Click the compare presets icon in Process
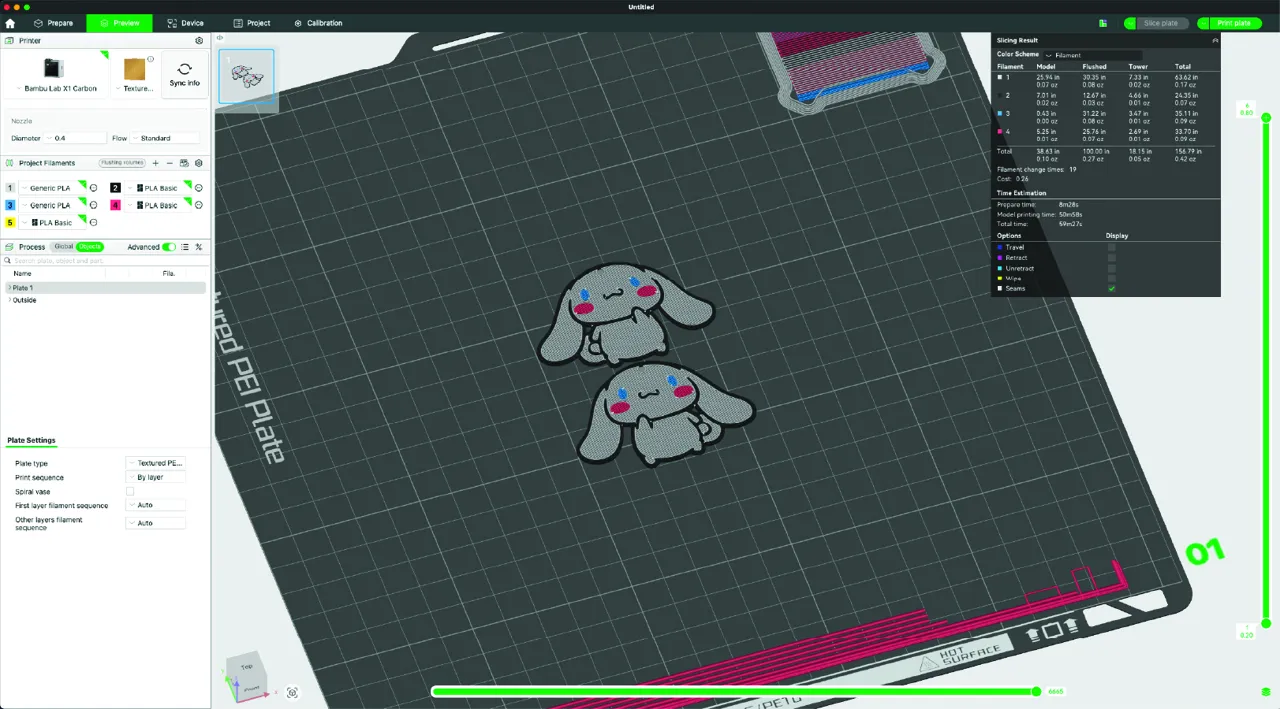This screenshot has width=1280, height=709. (x=198, y=247)
